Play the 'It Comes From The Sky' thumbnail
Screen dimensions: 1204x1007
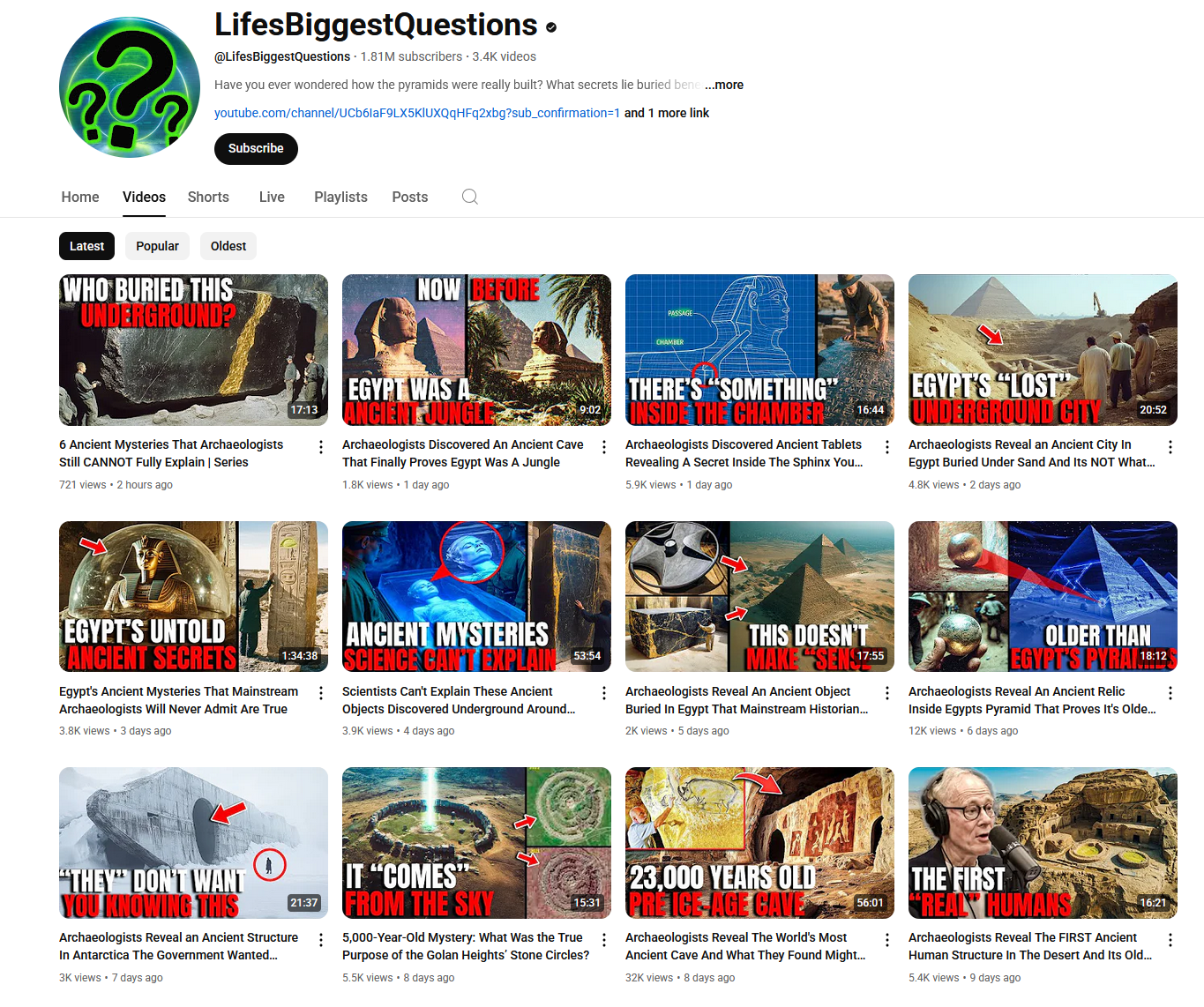476,843
